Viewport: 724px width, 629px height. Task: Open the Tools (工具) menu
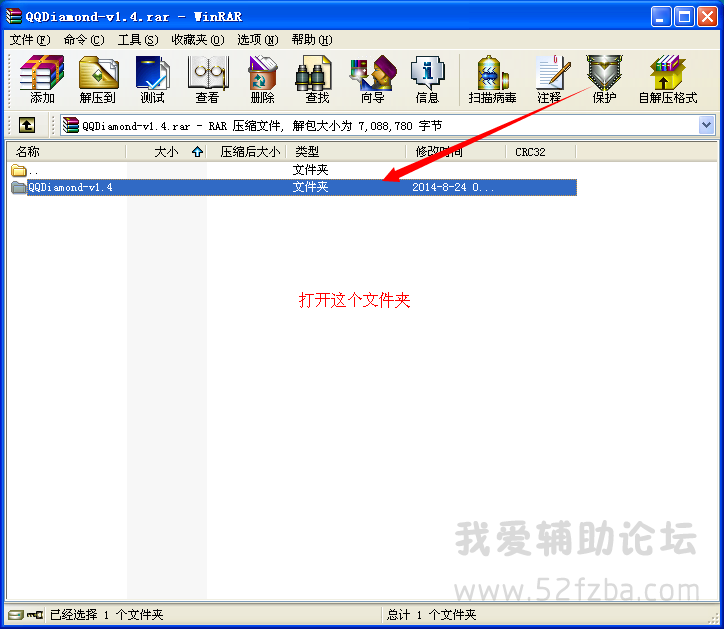click(x=138, y=40)
